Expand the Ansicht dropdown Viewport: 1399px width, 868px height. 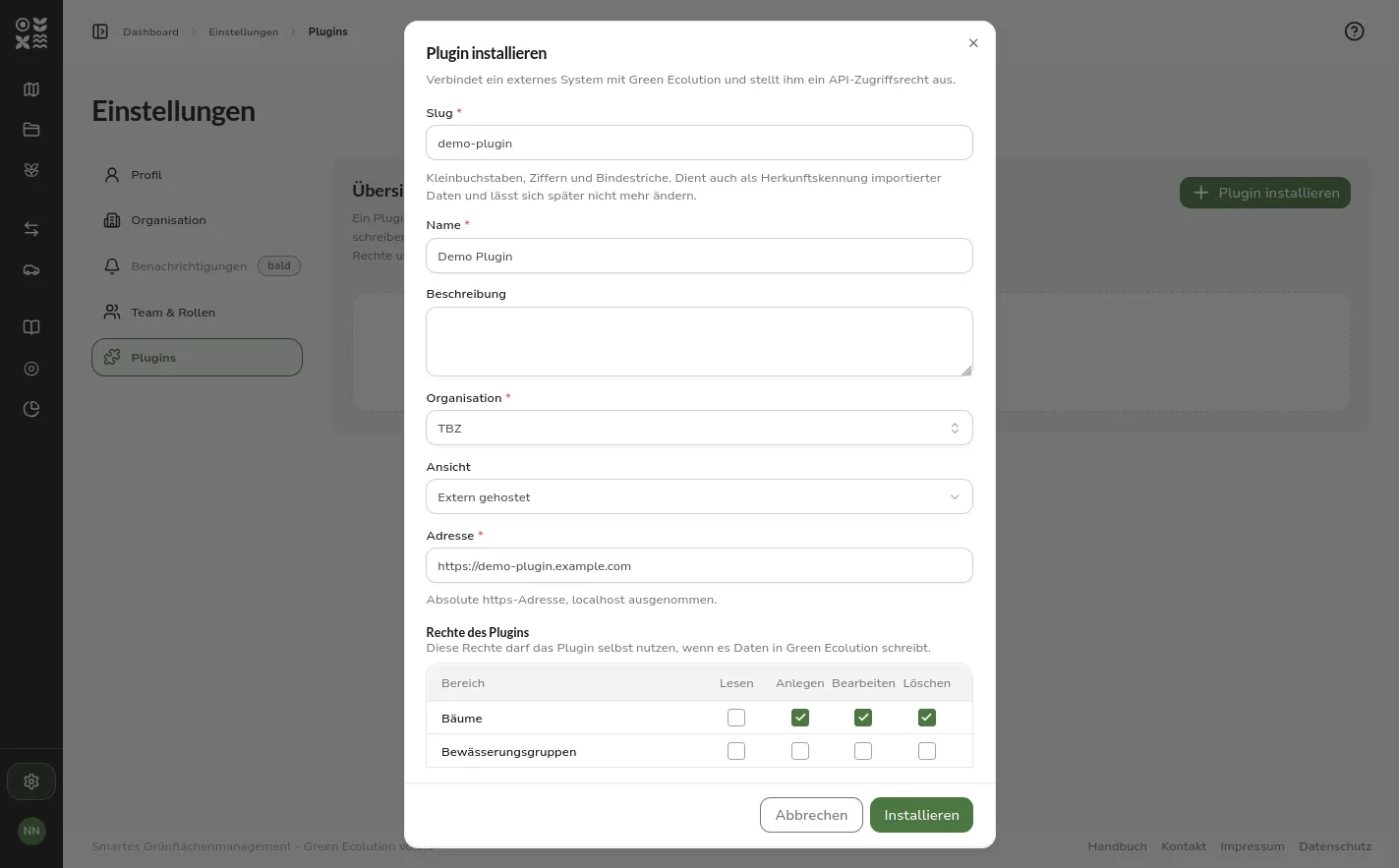point(699,496)
